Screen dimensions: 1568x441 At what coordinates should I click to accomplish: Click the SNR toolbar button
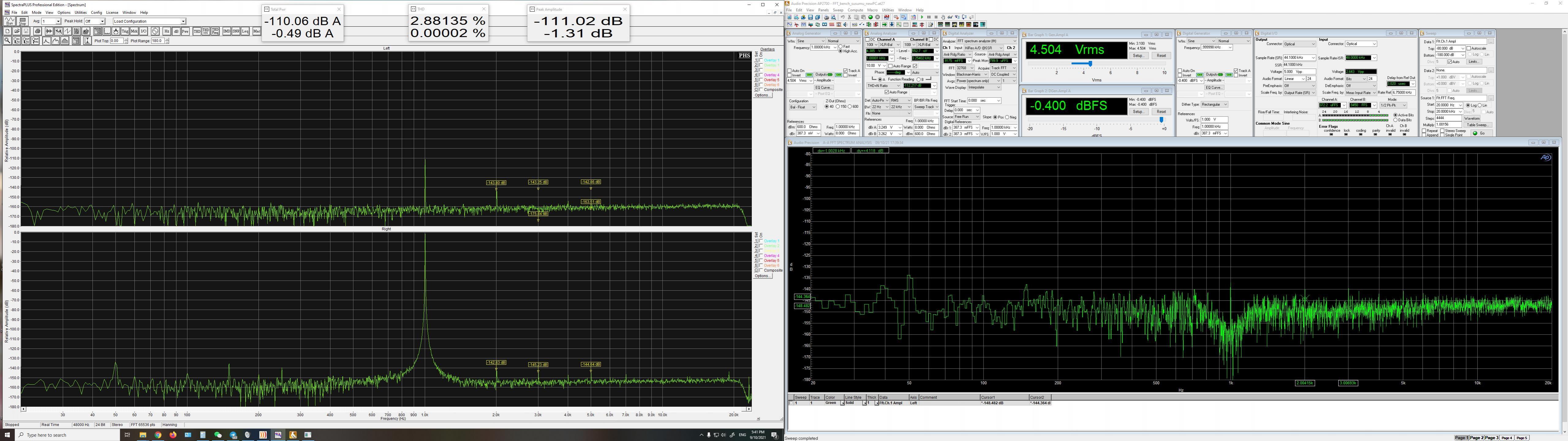[x=236, y=31]
